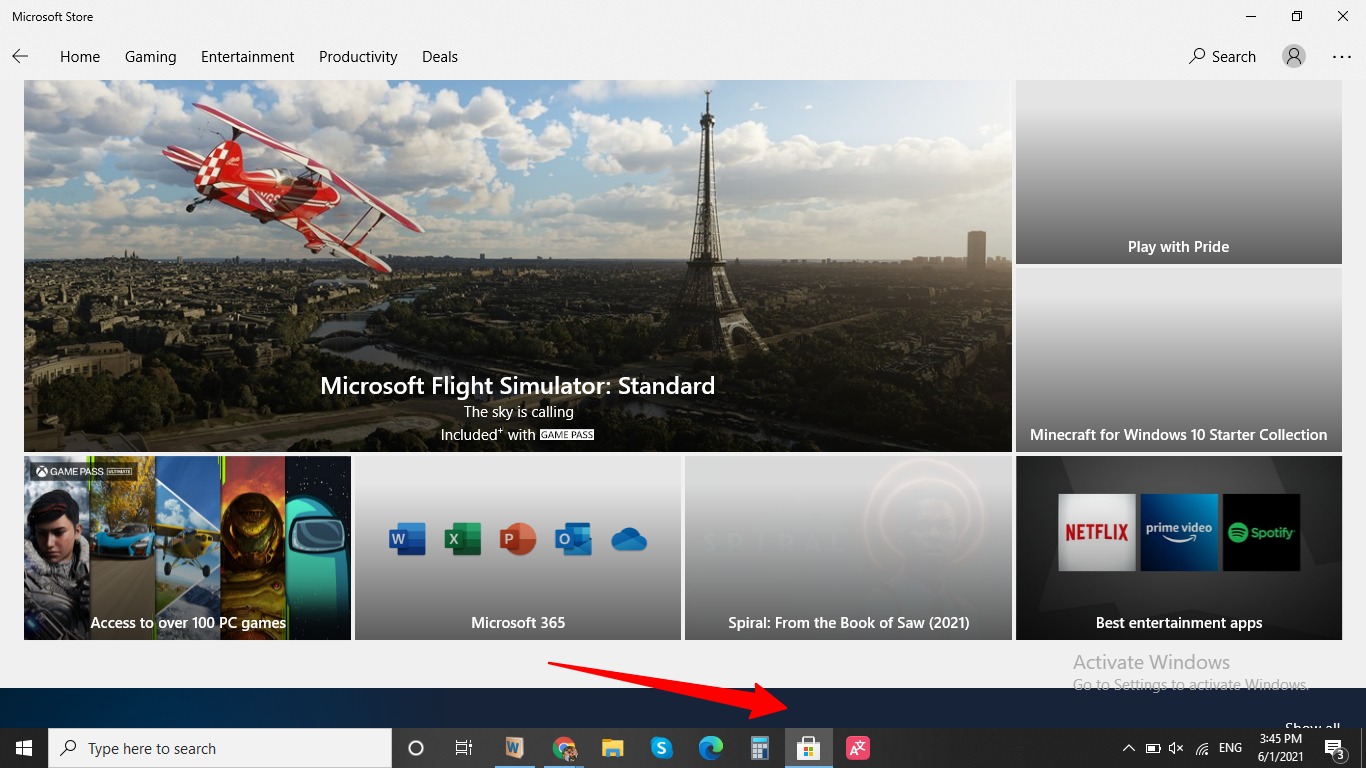This screenshot has width=1366, height=768.
Task: Click the Type here to search box
Action: (220, 748)
